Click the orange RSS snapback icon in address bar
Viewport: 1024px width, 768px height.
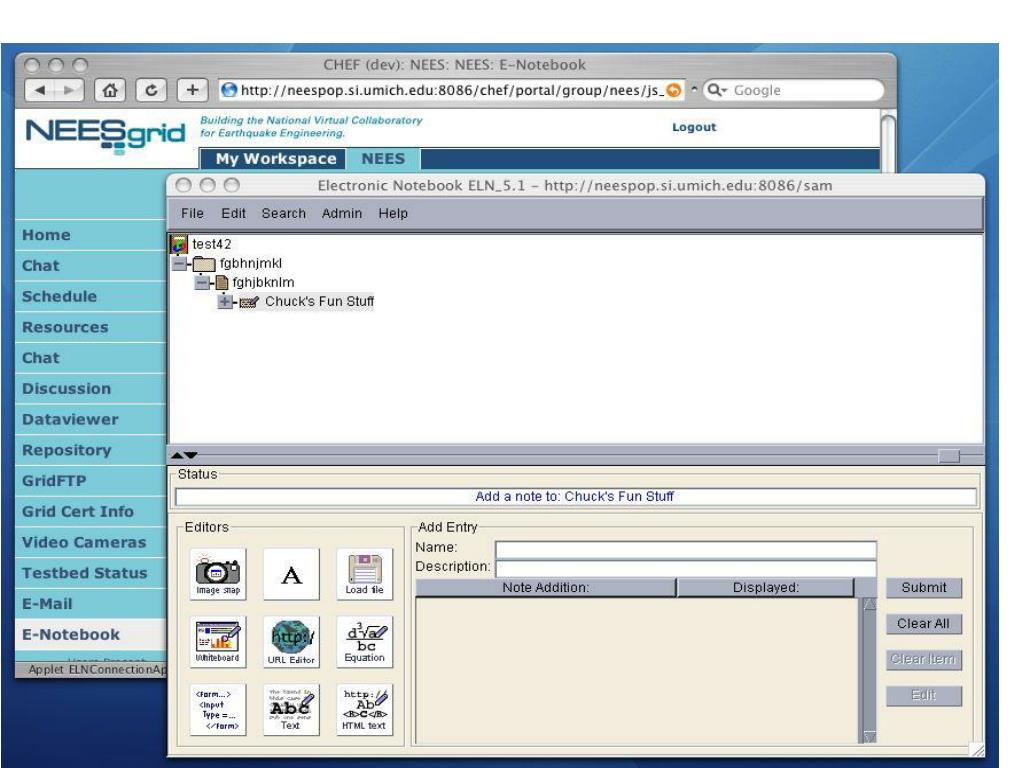(673, 90)
